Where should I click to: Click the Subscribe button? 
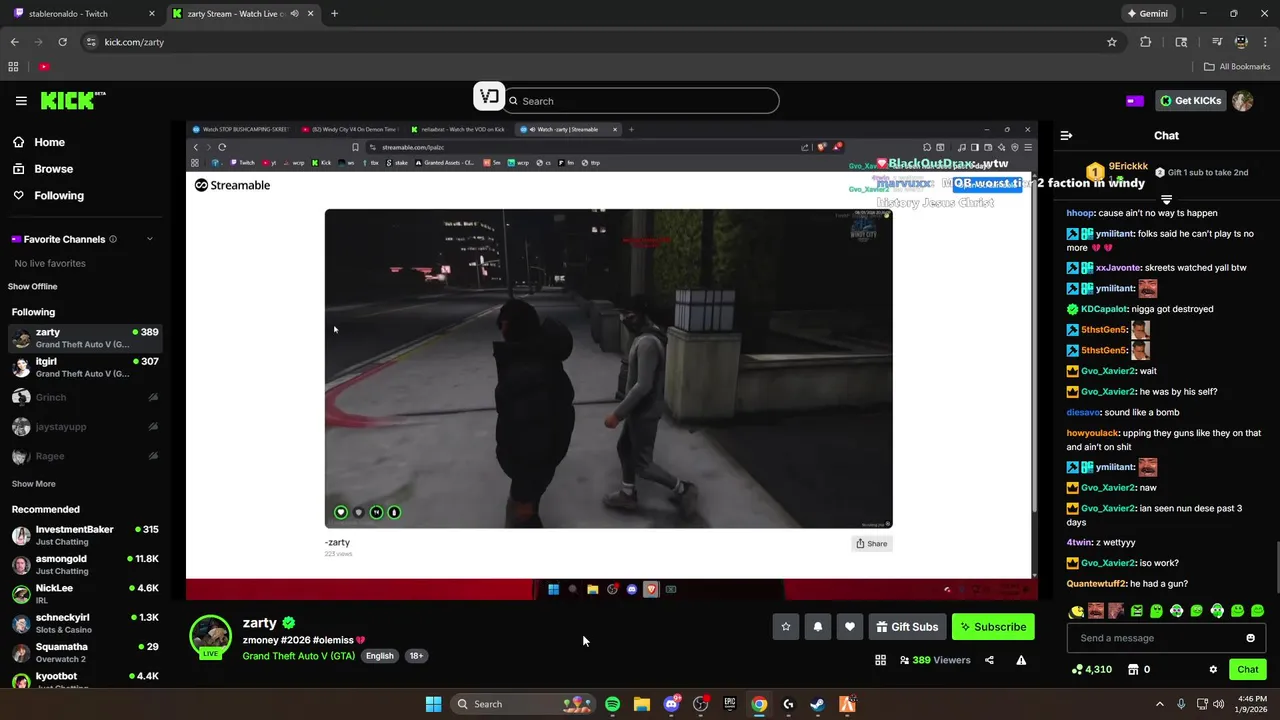click(993, 627)
